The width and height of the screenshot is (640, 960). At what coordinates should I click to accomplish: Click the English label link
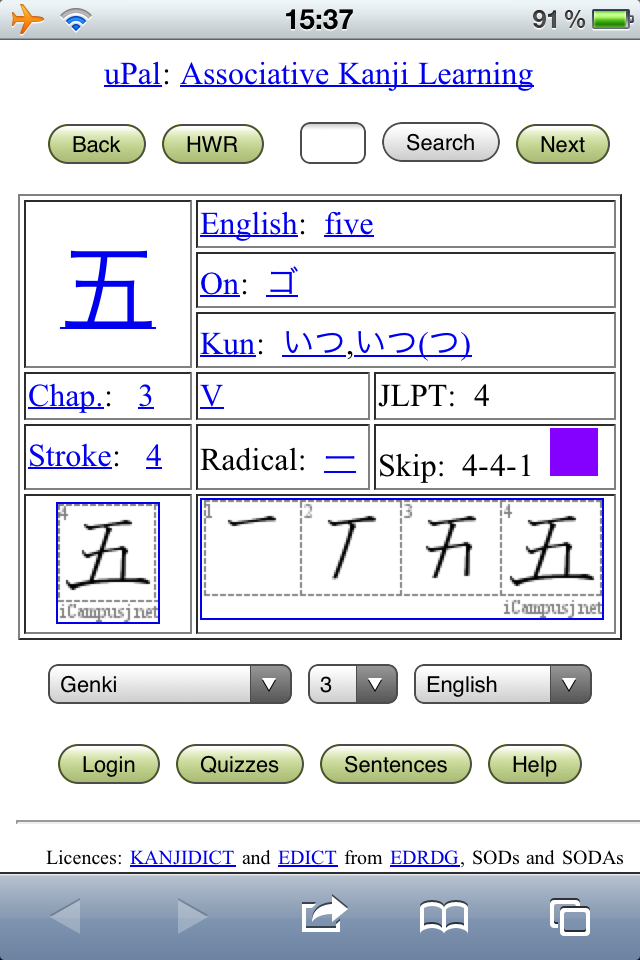(249, 223)
